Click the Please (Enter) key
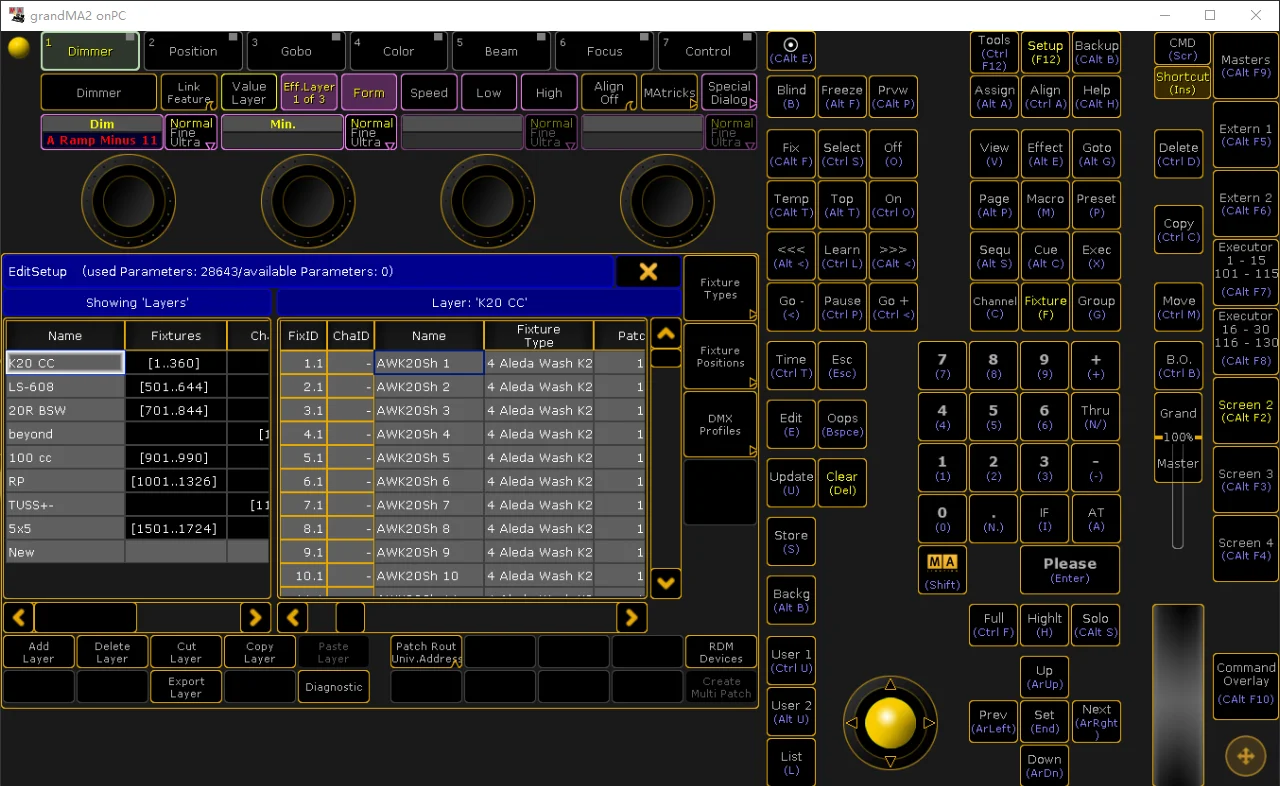Image resolution: width=1280 pixels, height=786 pixels. 1070,570
